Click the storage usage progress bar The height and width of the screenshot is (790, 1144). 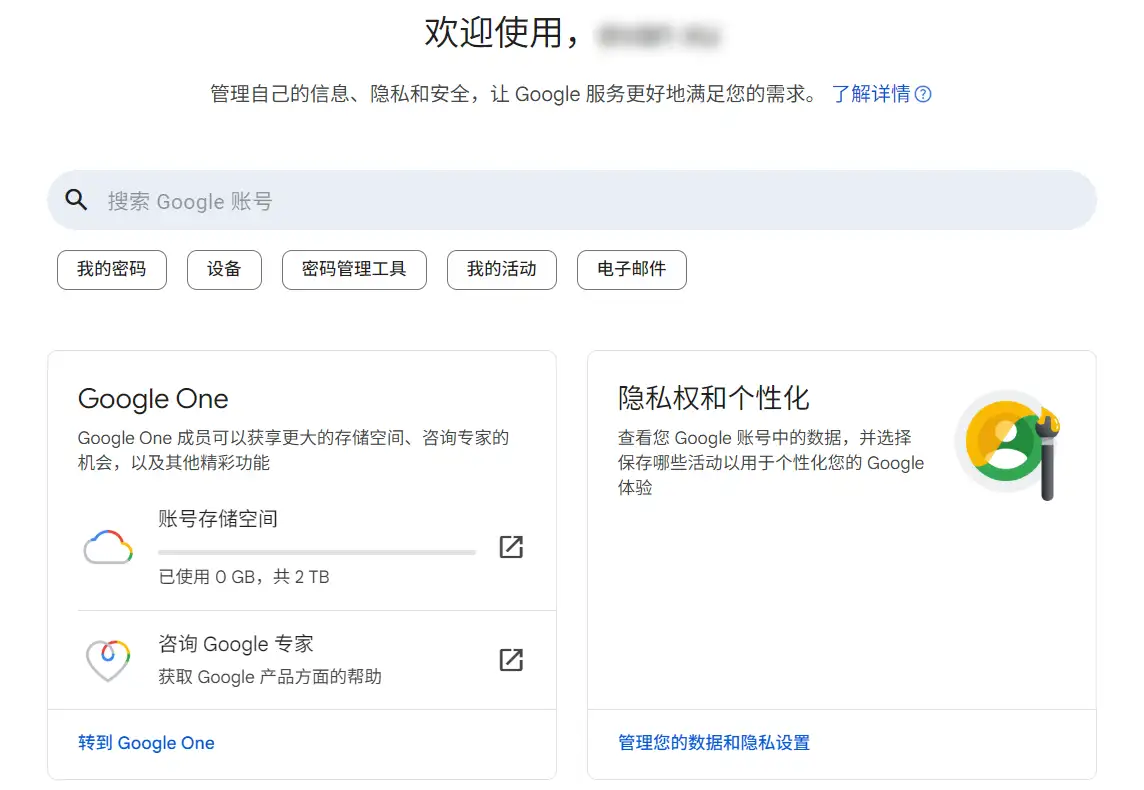coord(316,550)
